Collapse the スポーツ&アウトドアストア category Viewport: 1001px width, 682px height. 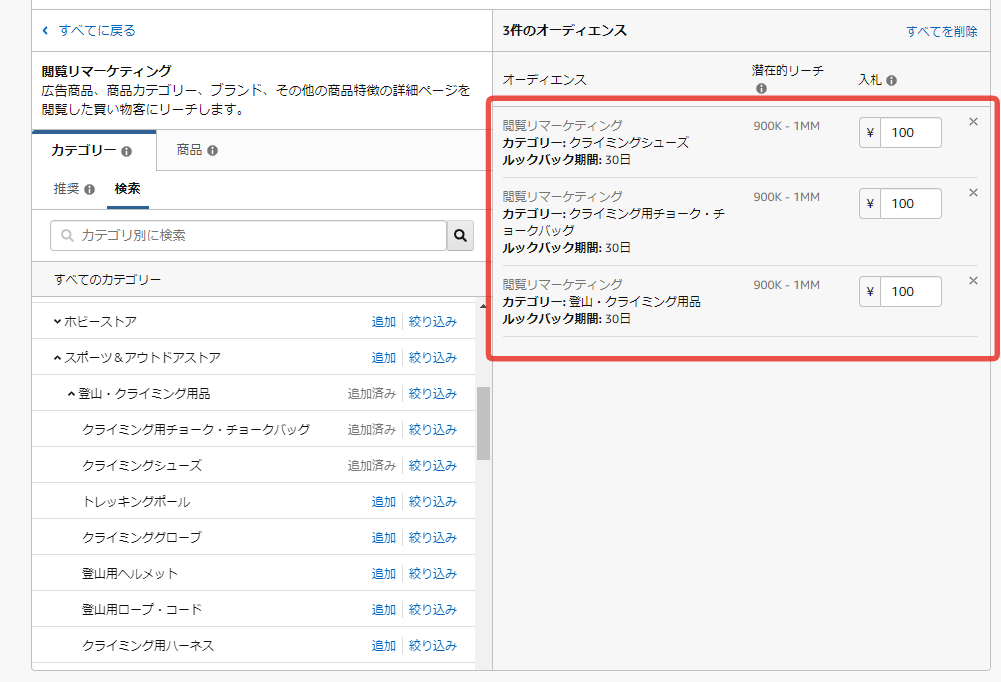coord(57,358)
